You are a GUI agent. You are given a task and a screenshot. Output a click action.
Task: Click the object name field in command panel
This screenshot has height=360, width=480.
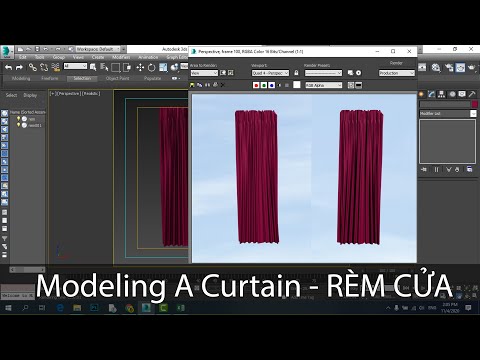click(444, 104)
